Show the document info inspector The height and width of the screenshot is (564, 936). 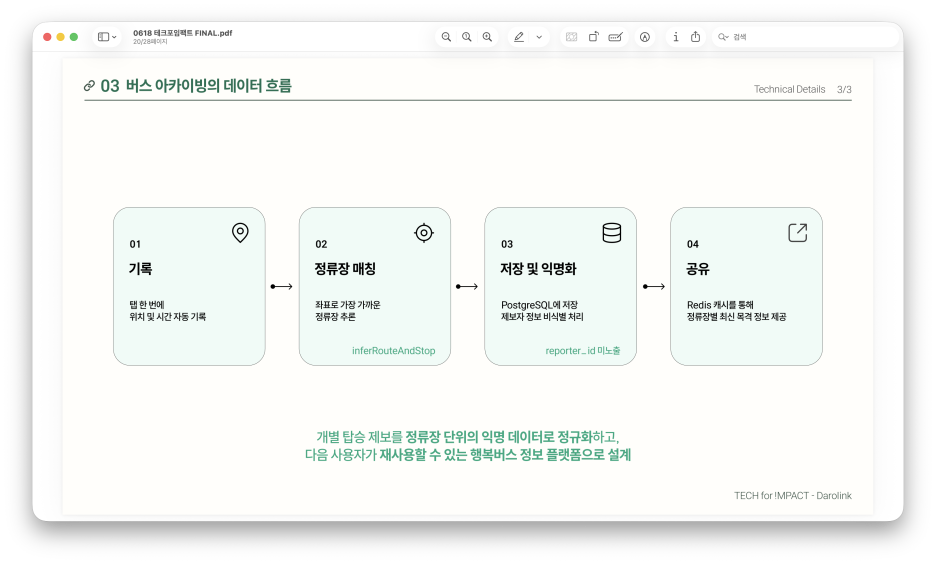point(676,37)
